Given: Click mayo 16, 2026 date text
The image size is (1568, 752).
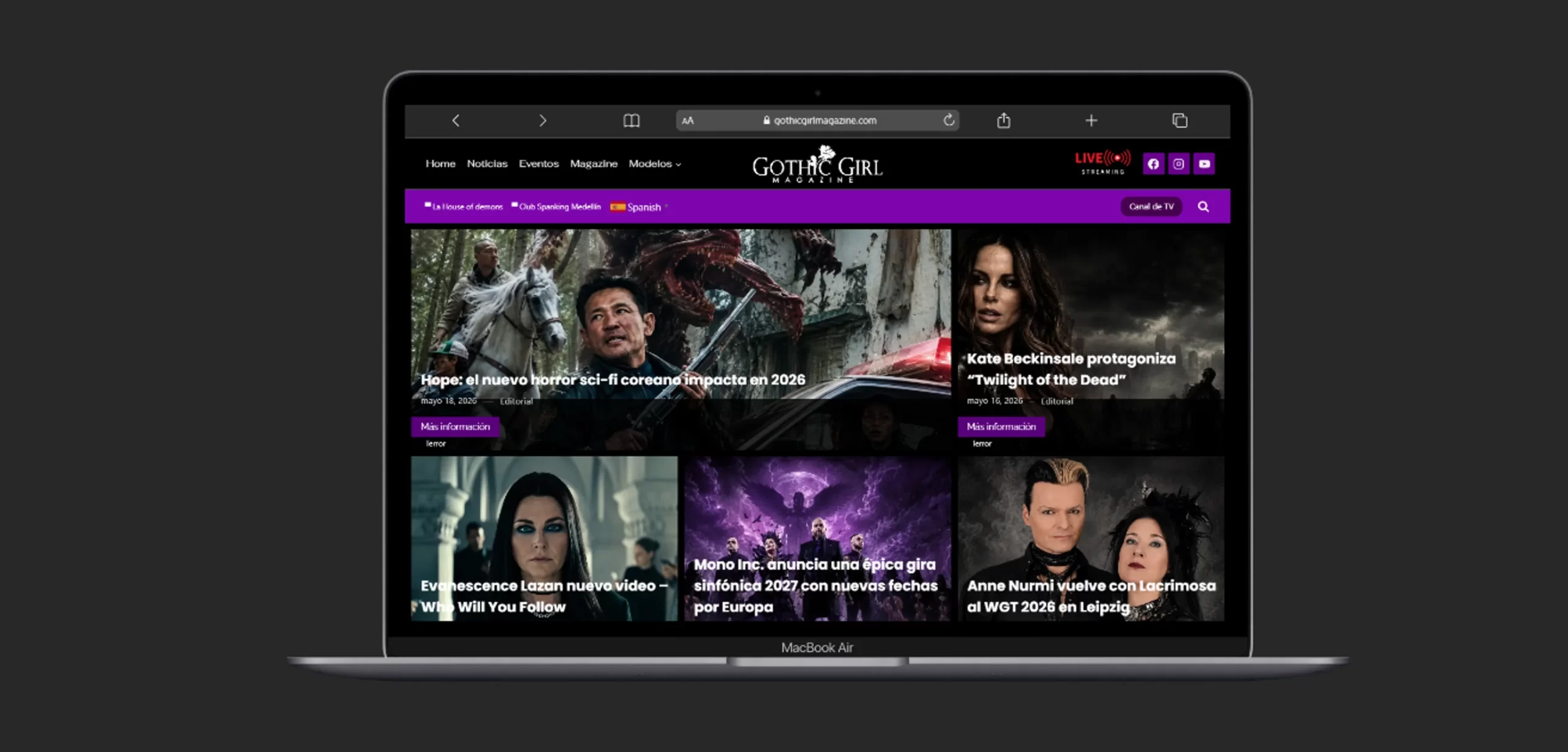Looking at the screenshot, I should point(995,401).
